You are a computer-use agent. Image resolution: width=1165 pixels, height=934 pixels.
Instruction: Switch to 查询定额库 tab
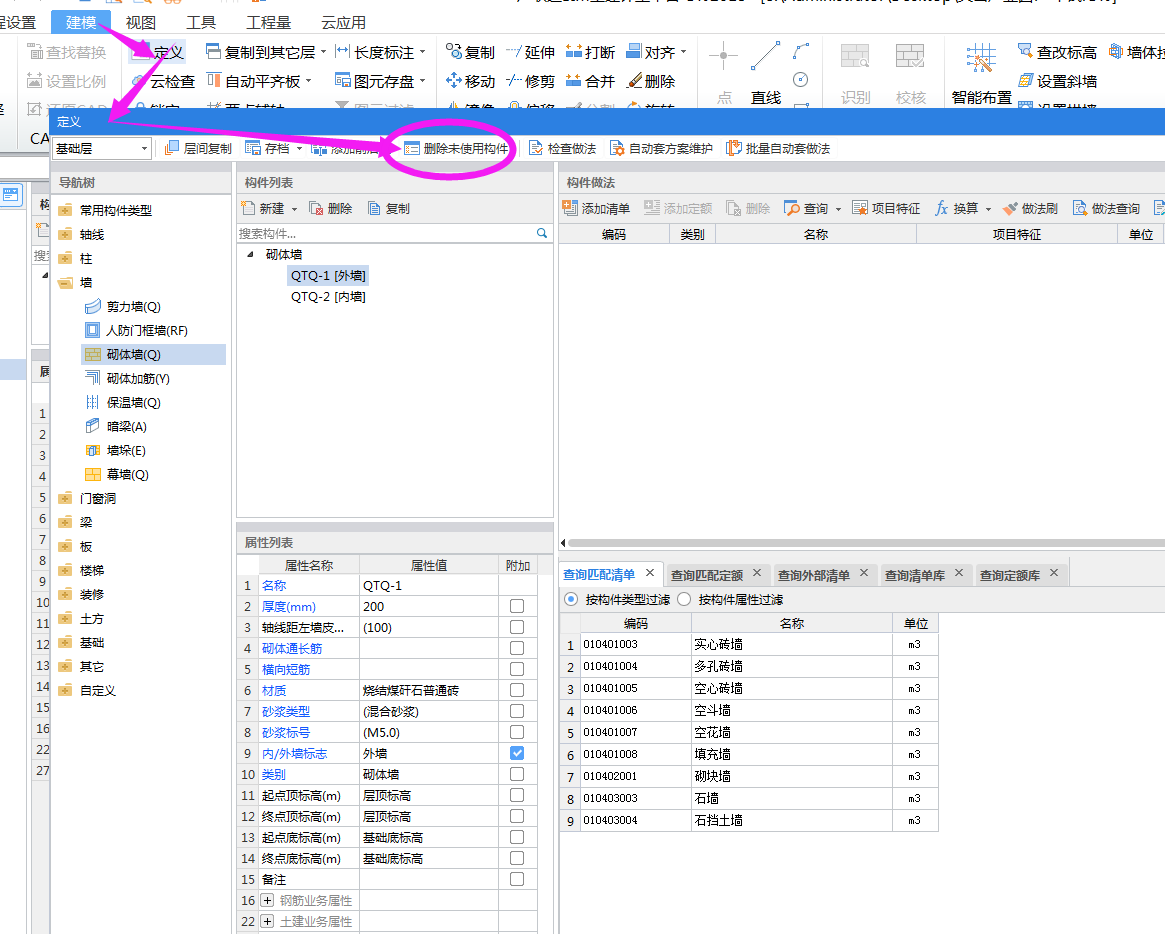1010,575
